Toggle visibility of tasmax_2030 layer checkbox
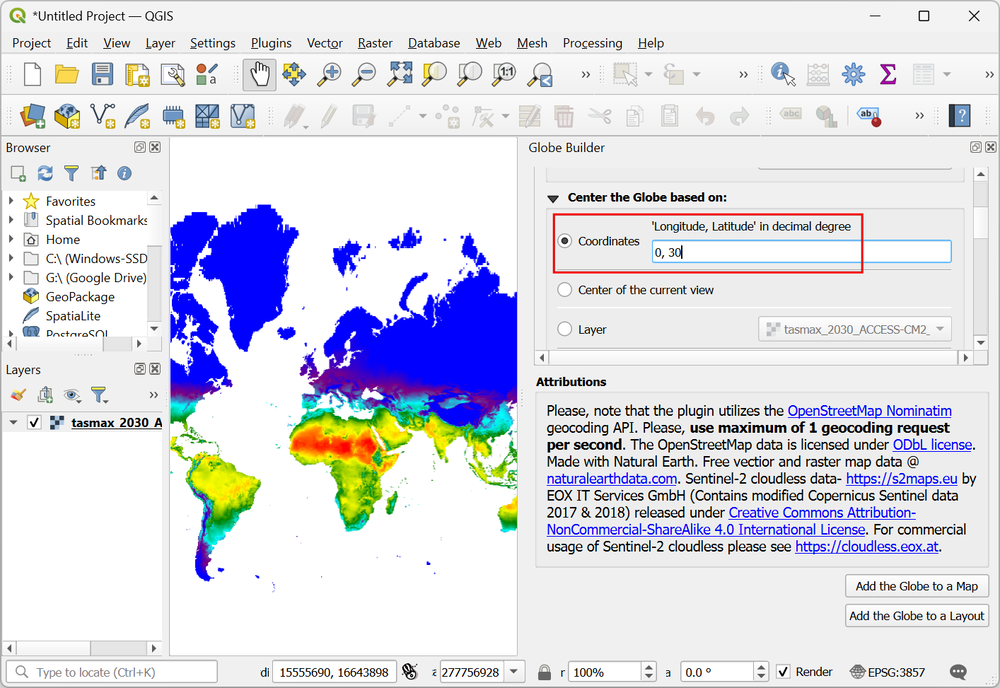This screenshot has width=1000, height=688. pyautogui.click(x=34, y=422)
